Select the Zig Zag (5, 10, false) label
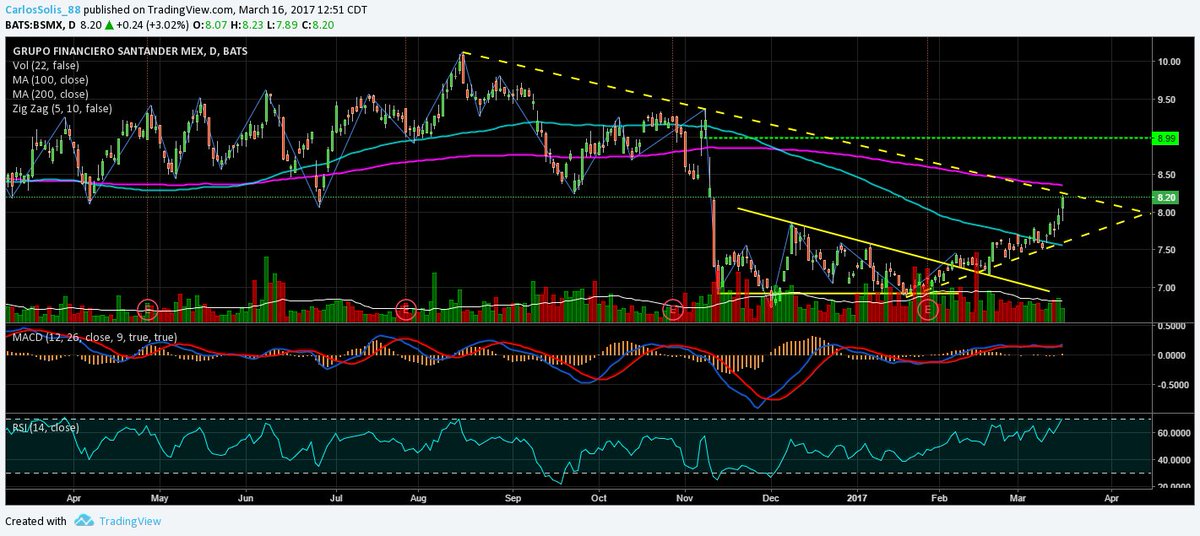This screenshot has width=1200, height=536. point(62,108)
